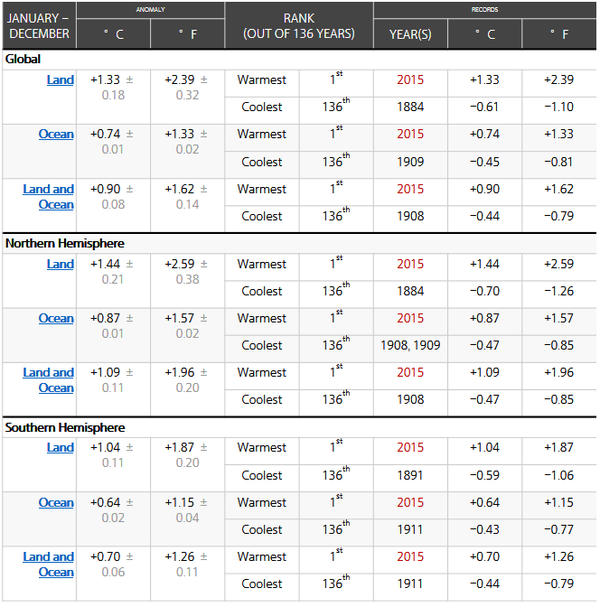
Task: Open the Global Ocean link
Action: click(x=56, y=134)
